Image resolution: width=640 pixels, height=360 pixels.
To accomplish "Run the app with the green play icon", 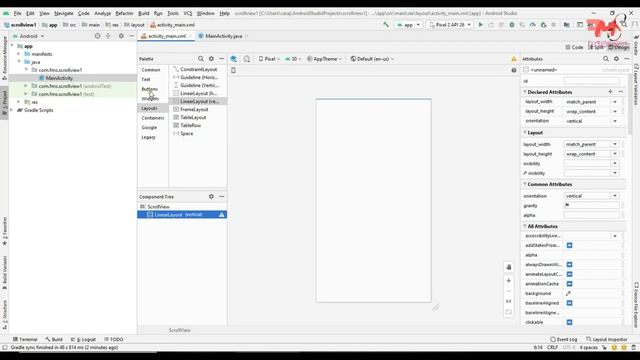I will (x=481, y=25).
